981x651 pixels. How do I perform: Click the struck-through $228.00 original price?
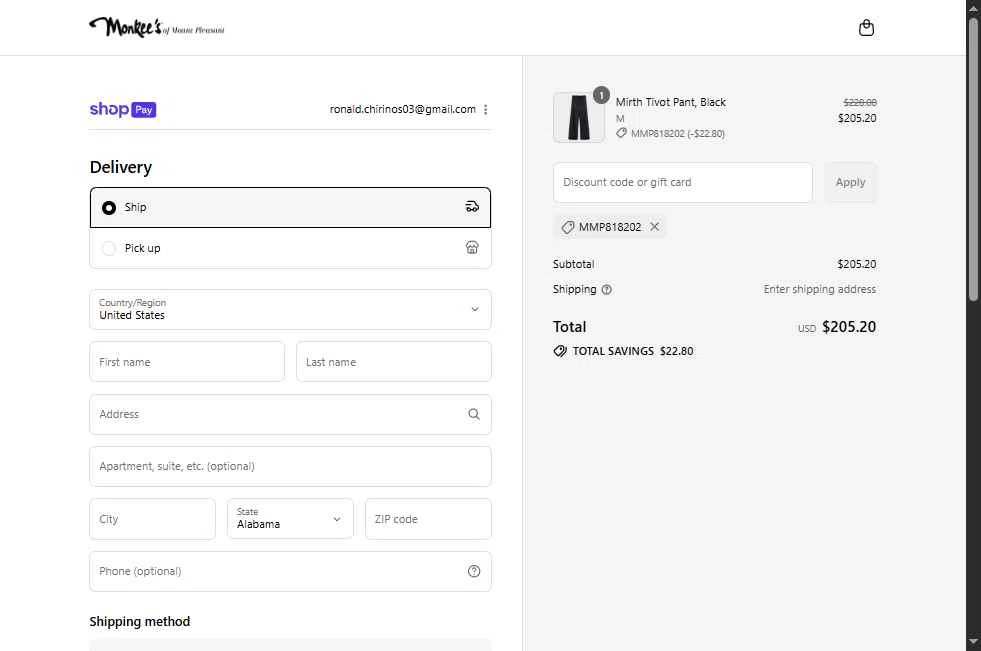point(860,103)
